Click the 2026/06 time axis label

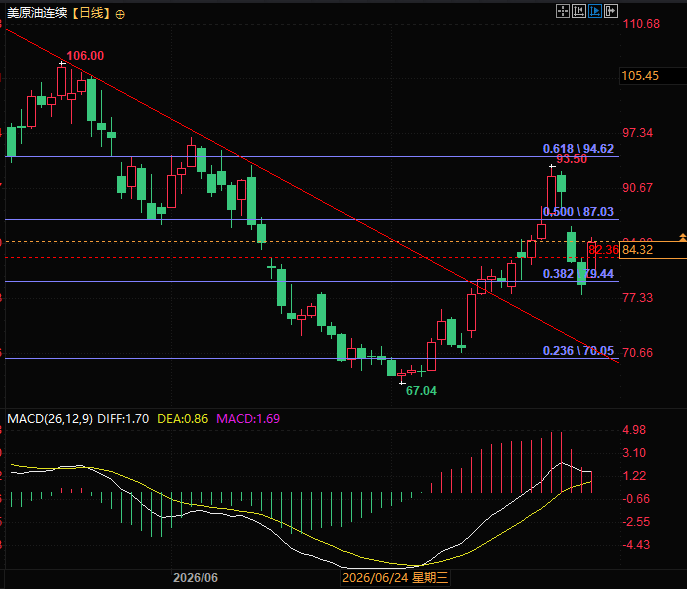click(195, 578)
